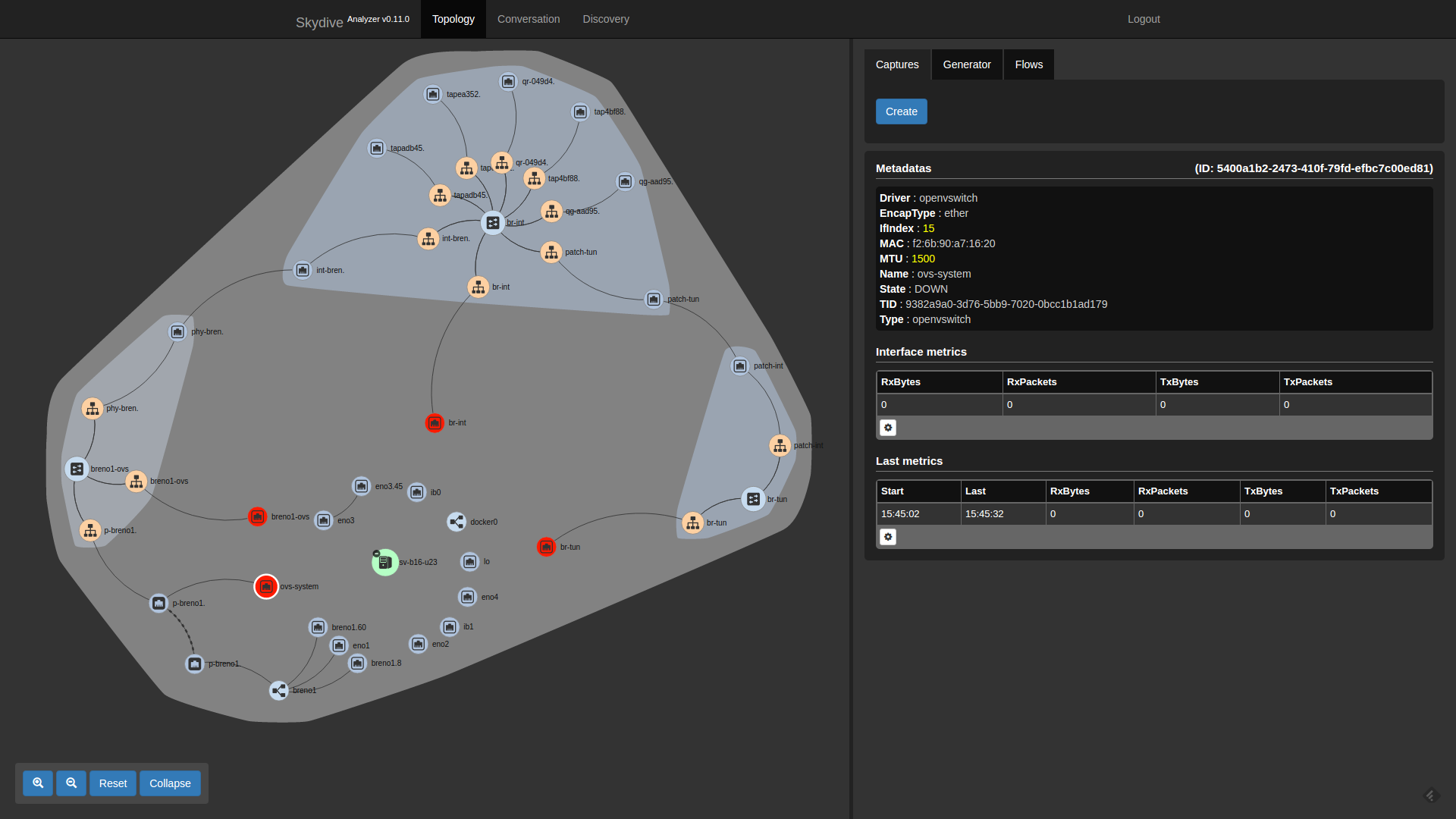The width and height of the screenshot is (1456, 819).
Task: Select the eno4 interface node
Action: pyautogui.click(x=468, y=597)
